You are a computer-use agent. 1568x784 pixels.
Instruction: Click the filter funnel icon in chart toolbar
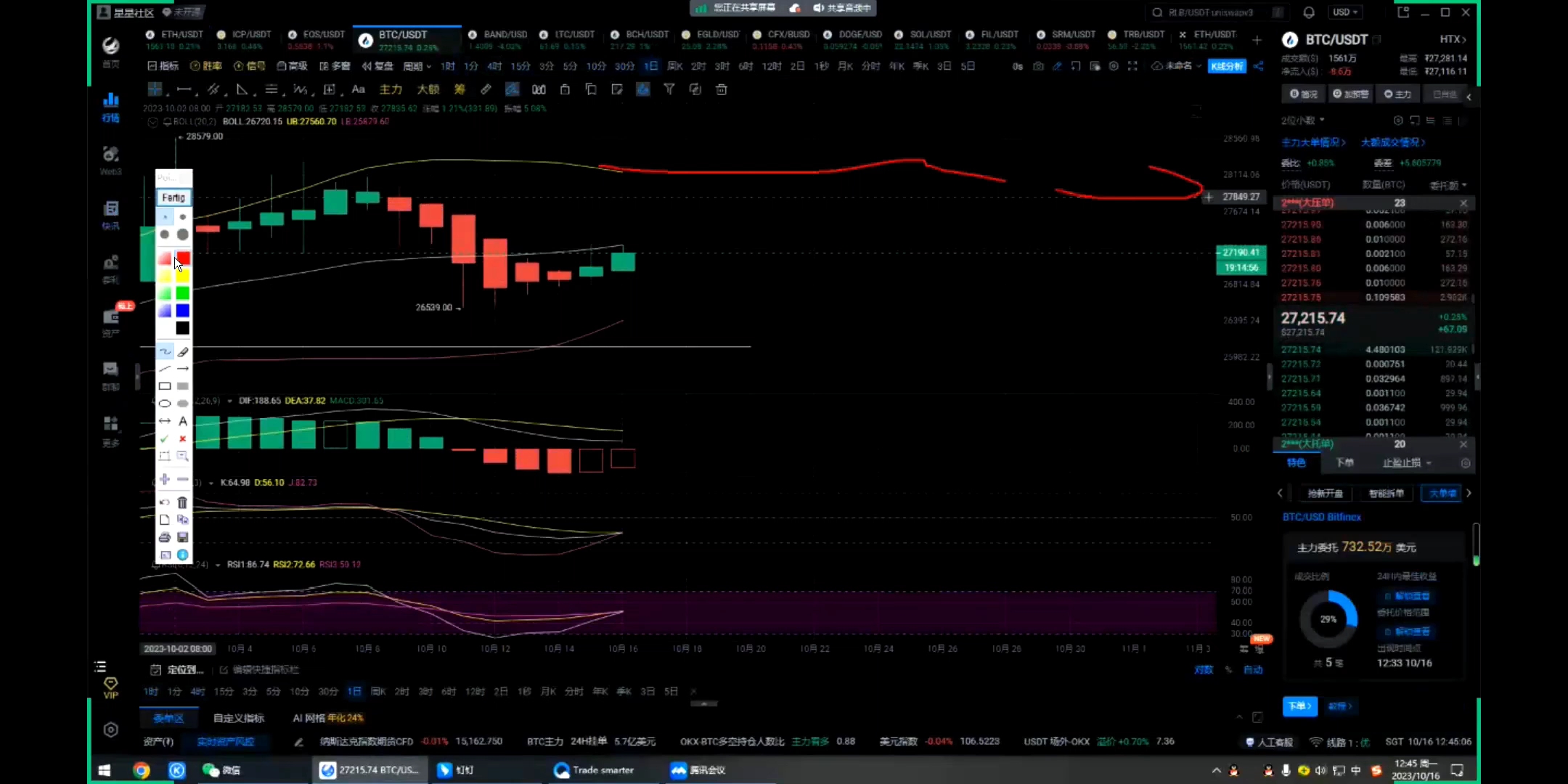[x=669, y=89]
